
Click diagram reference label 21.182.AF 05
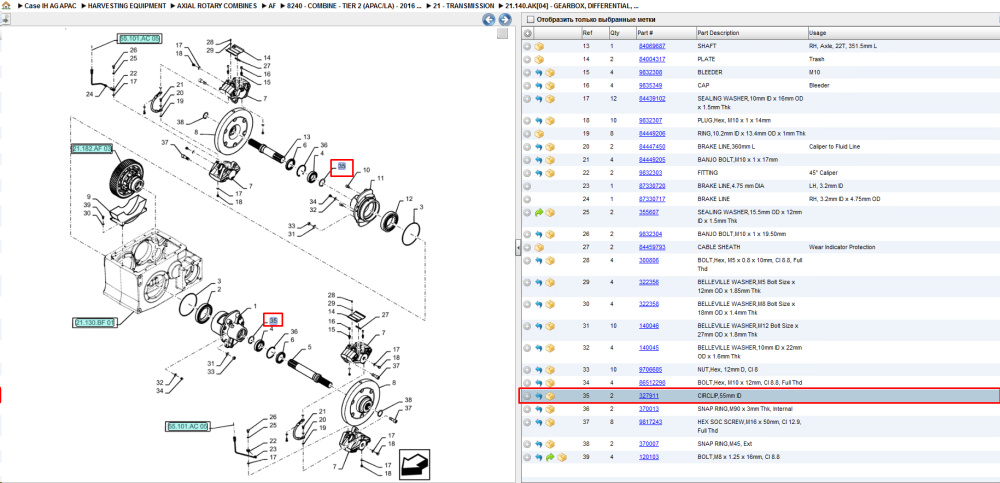tap(91, 149)
